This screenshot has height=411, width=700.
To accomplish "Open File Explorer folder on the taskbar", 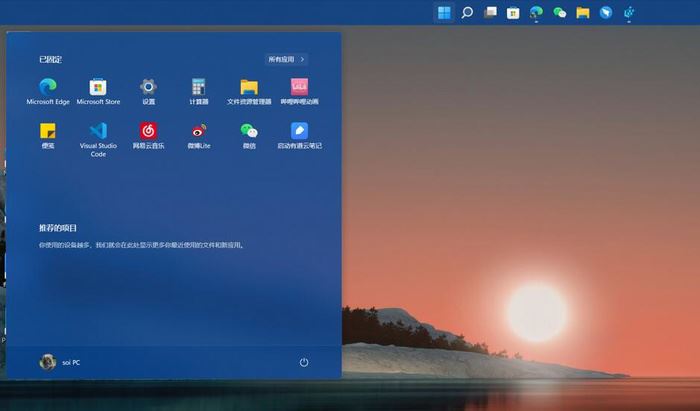I will (582, 13).
